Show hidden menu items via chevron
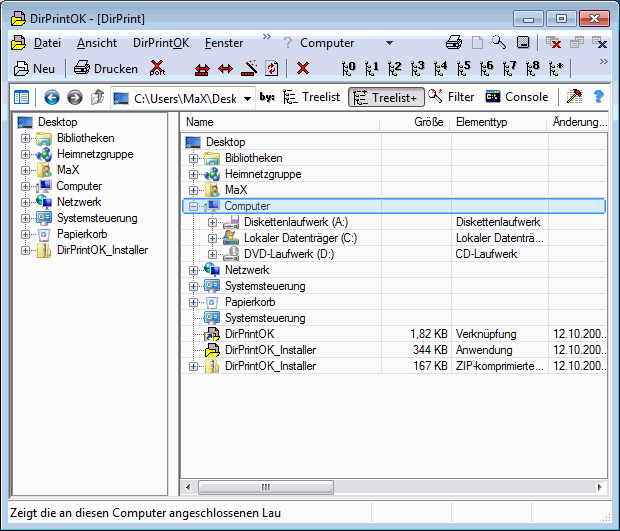The height and width of the screenshot is (531, 620). [x=267, y=37]
